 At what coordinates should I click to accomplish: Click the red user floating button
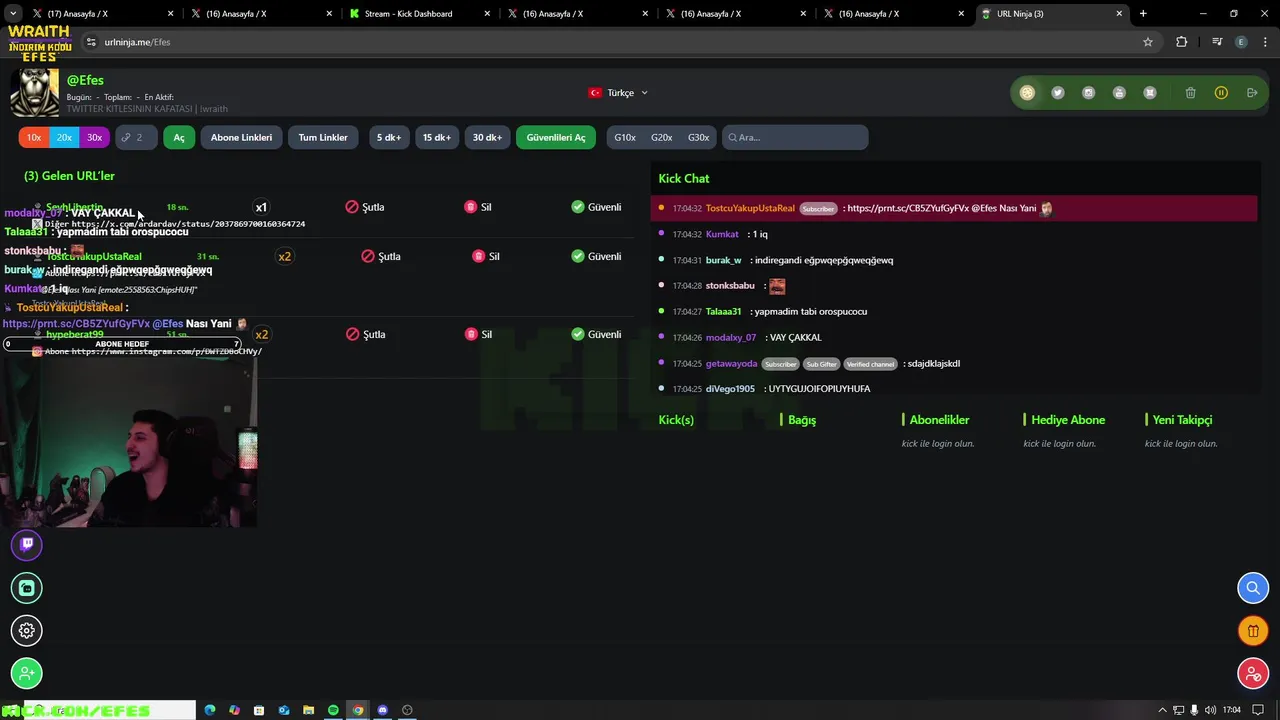(1253, 674)
